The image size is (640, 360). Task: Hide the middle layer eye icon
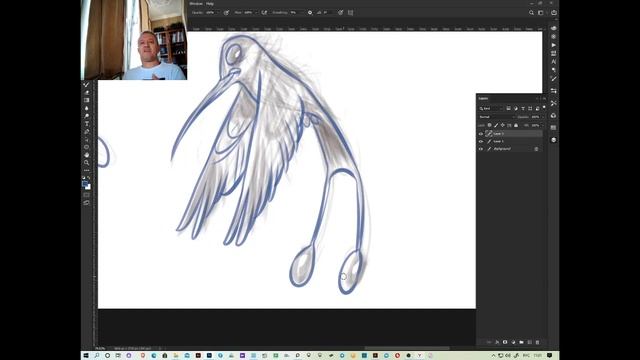coord(481,141)
